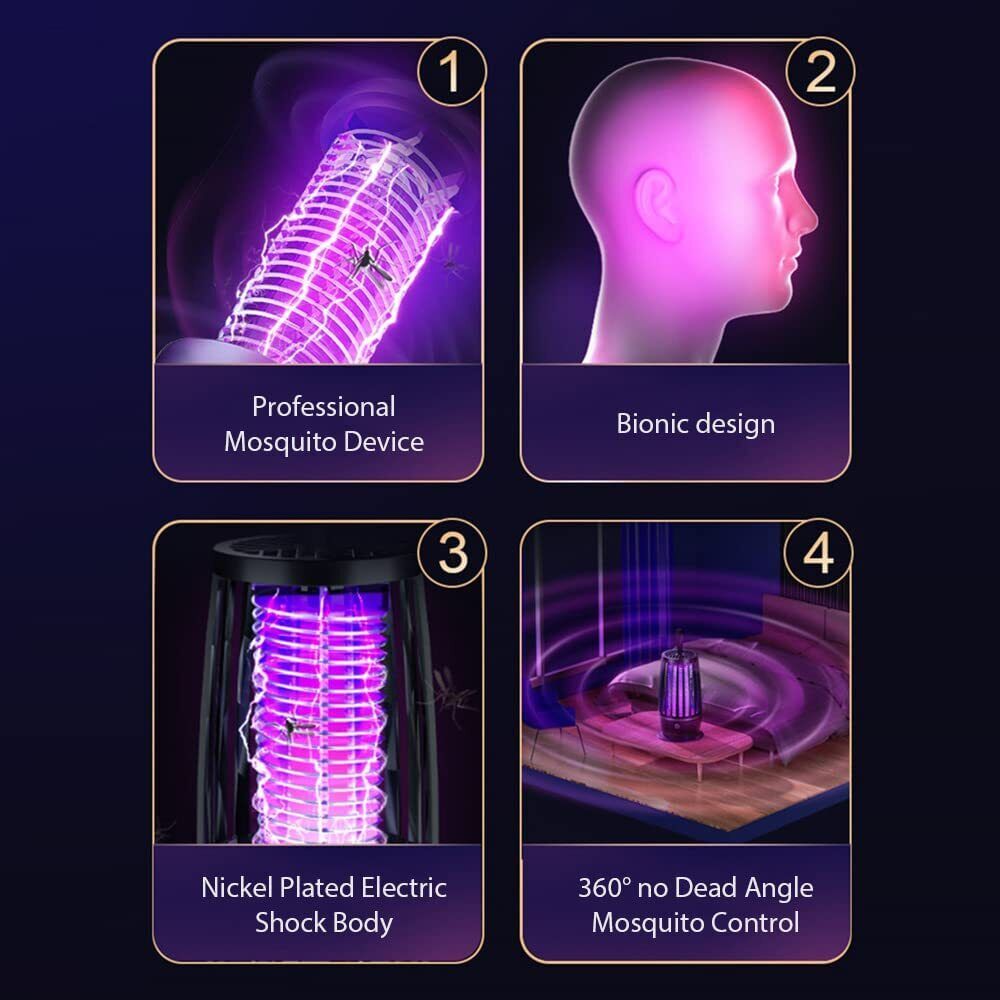
Task: Click Nickel Plated Electric Shock Body text
Action: [x=323, y=905]
